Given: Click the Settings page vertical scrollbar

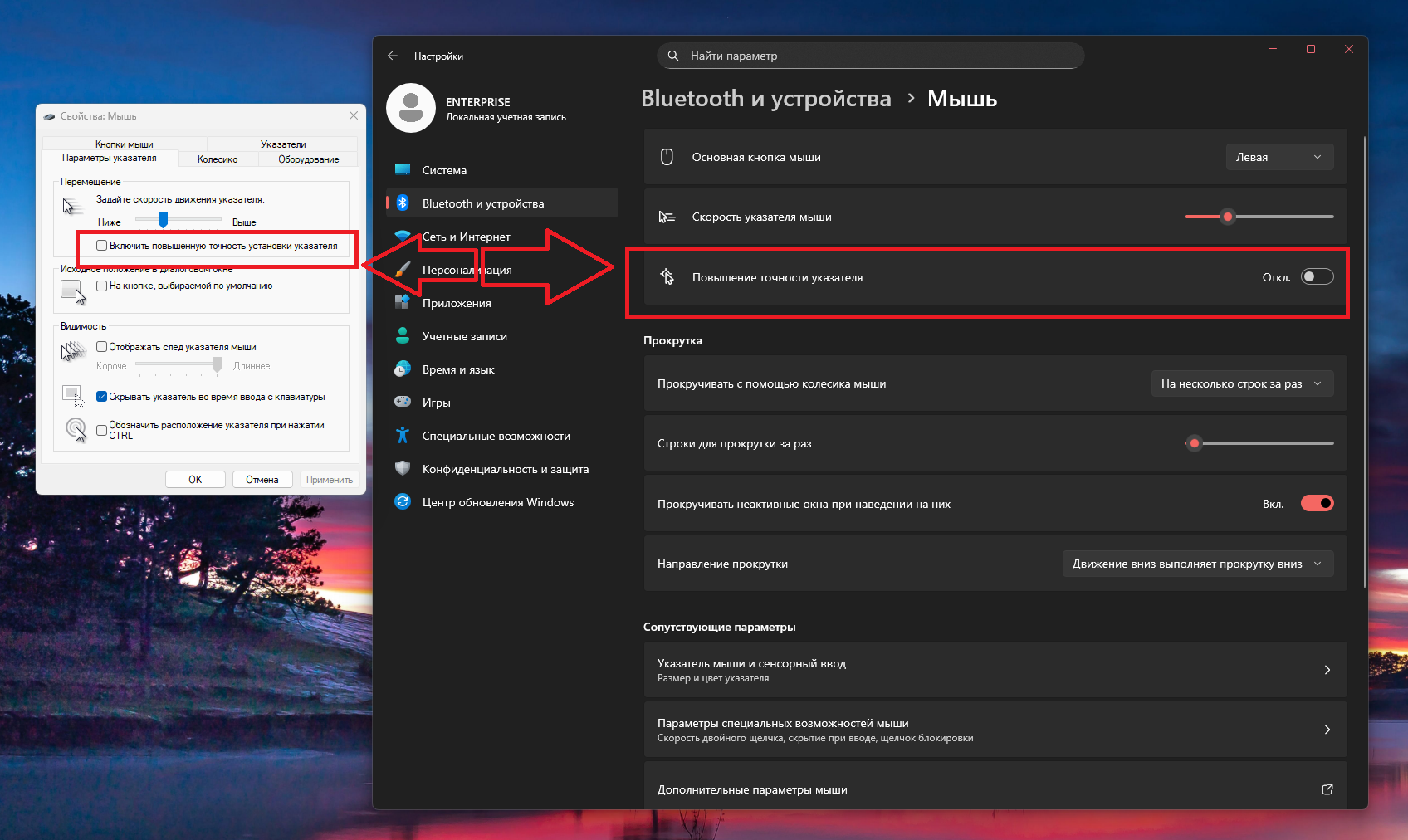Looking at the screenshot, I should [1365, 361].
